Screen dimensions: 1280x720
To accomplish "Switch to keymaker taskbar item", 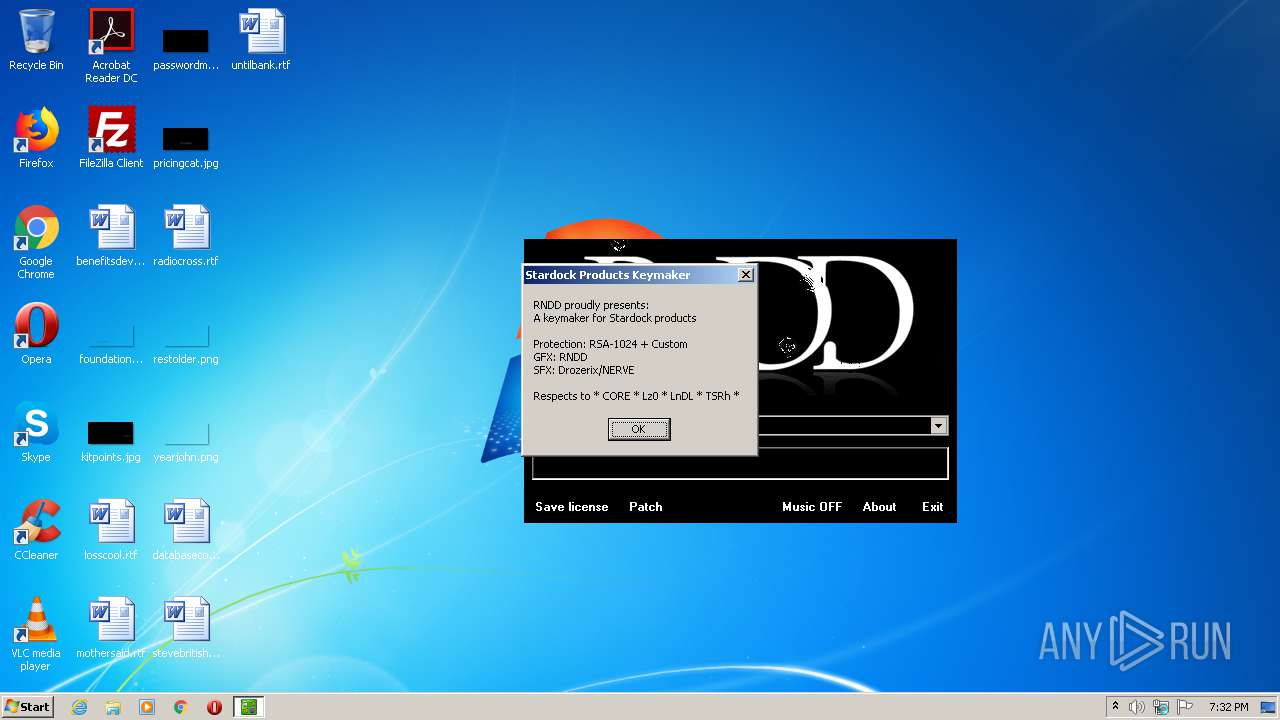I will (248, 707).
